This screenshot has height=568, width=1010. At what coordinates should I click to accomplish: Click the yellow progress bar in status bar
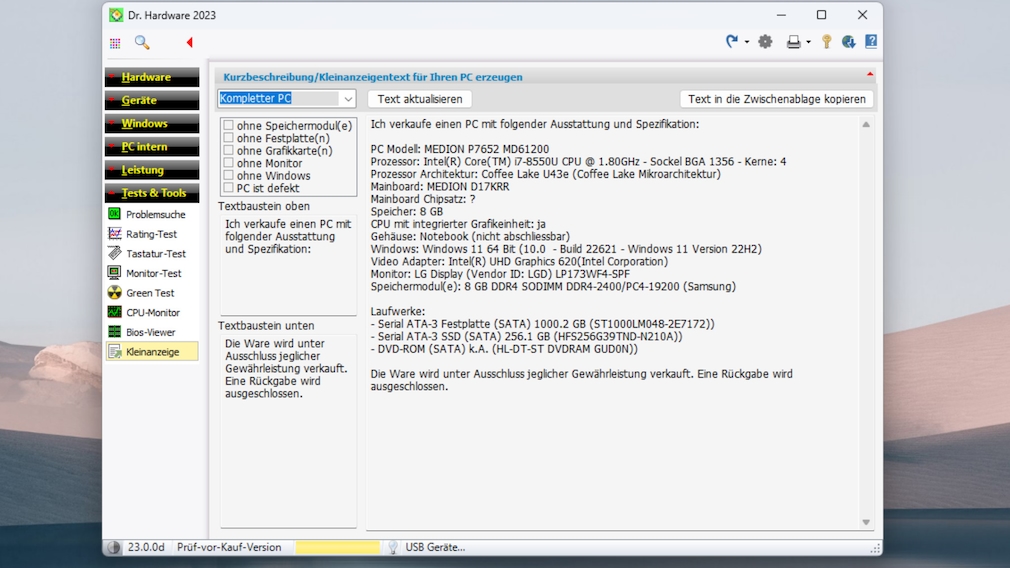click(x=337, y=547)
